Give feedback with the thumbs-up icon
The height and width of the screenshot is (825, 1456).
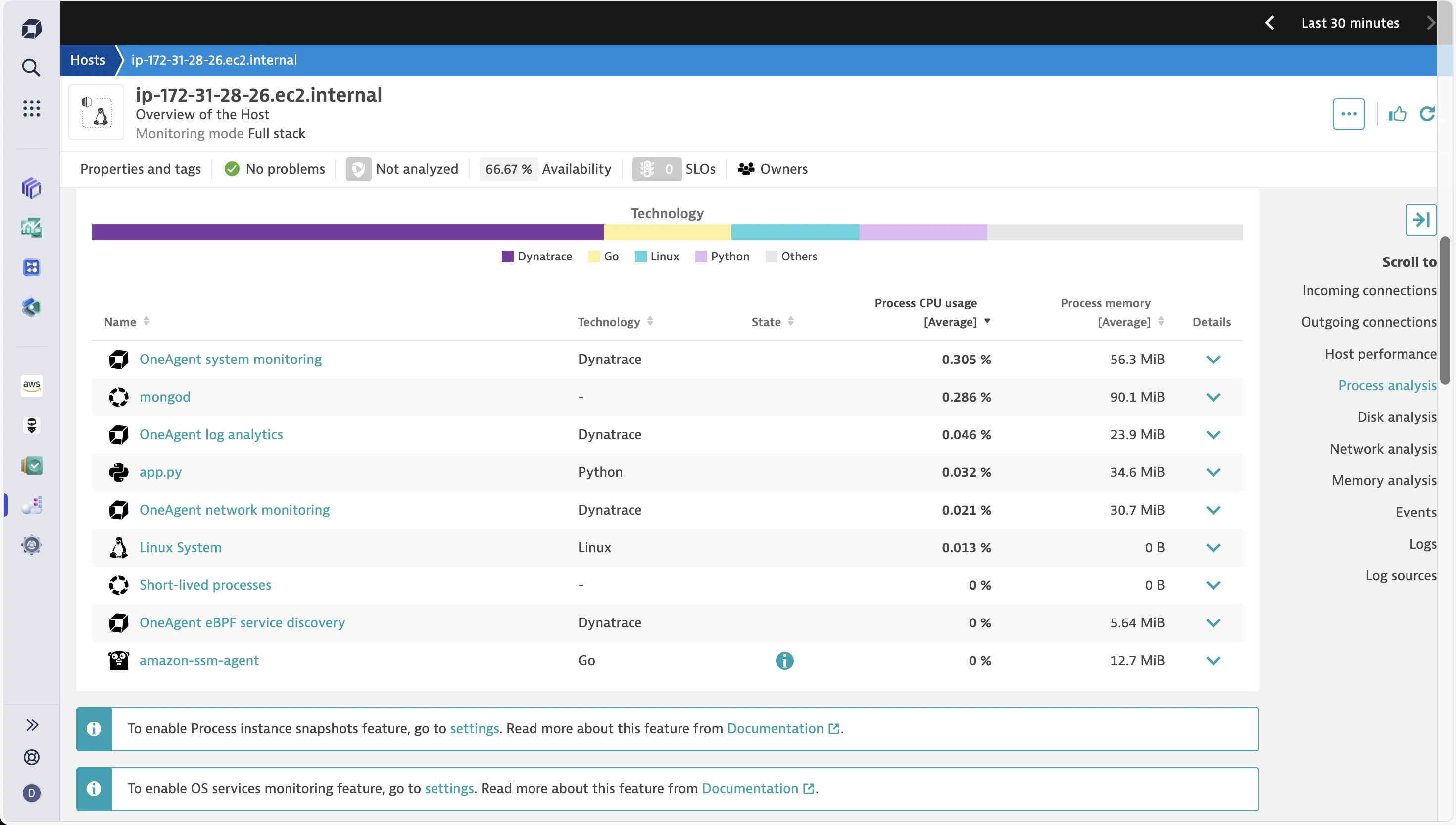(1397, 114)
